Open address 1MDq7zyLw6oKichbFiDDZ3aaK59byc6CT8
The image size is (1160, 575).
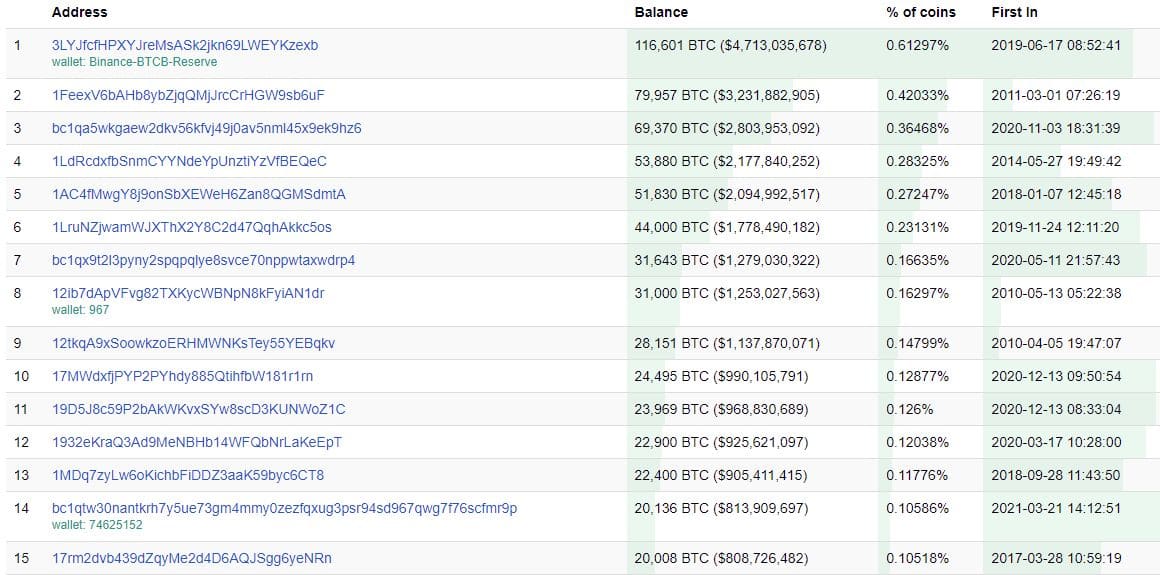pyautogui.click(x=188, y=475)
